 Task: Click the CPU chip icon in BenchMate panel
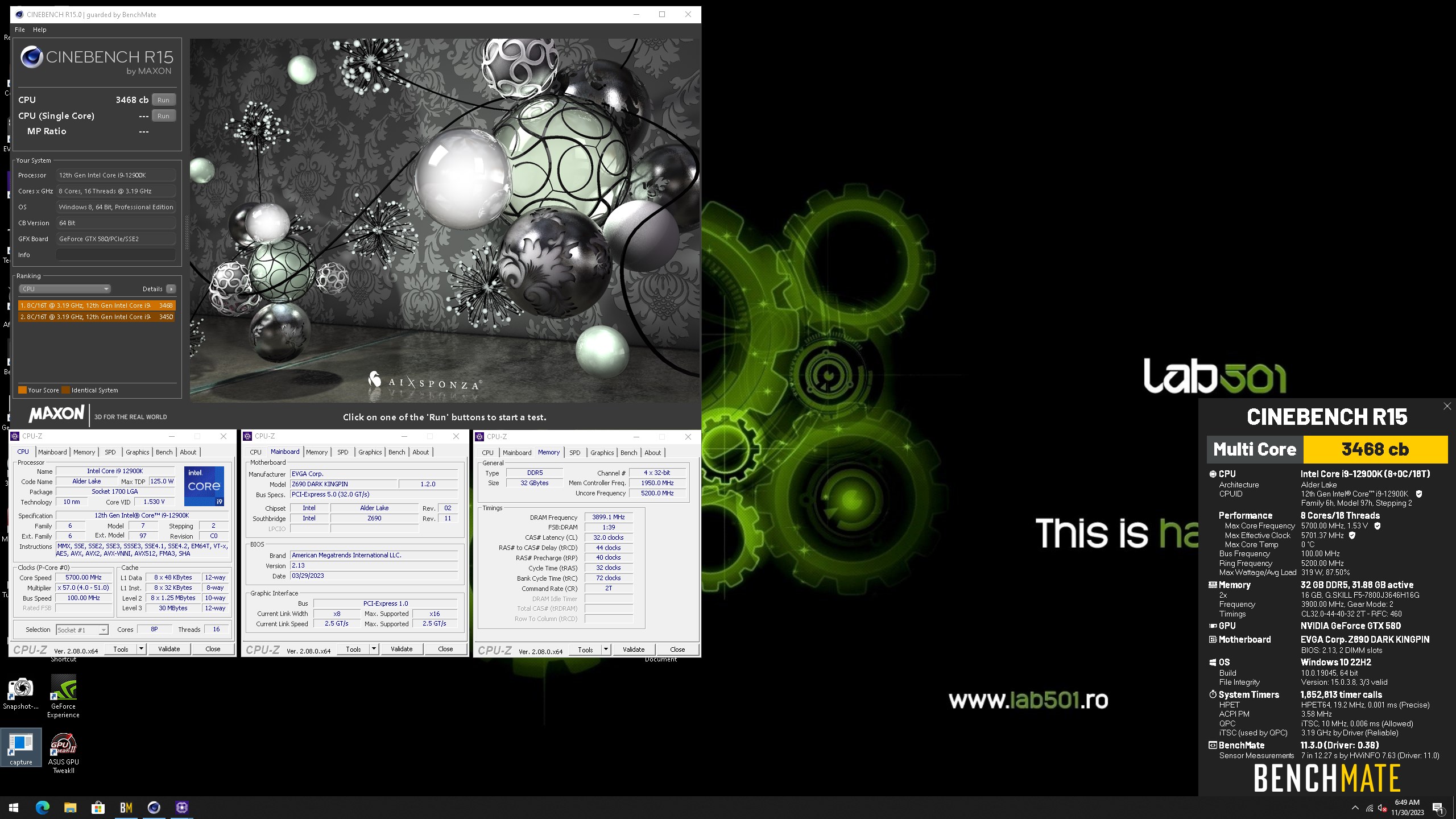(x=1213, y=474)
